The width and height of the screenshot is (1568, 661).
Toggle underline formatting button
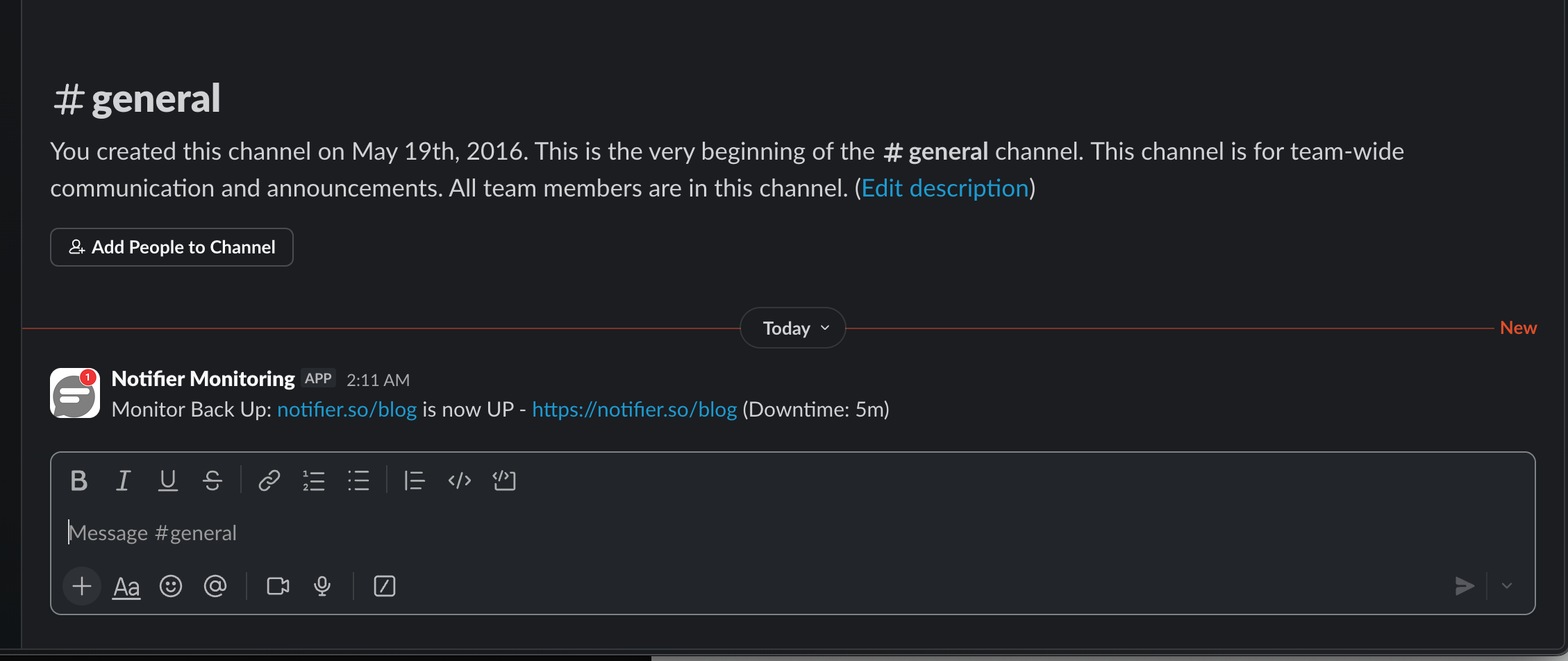168,480
